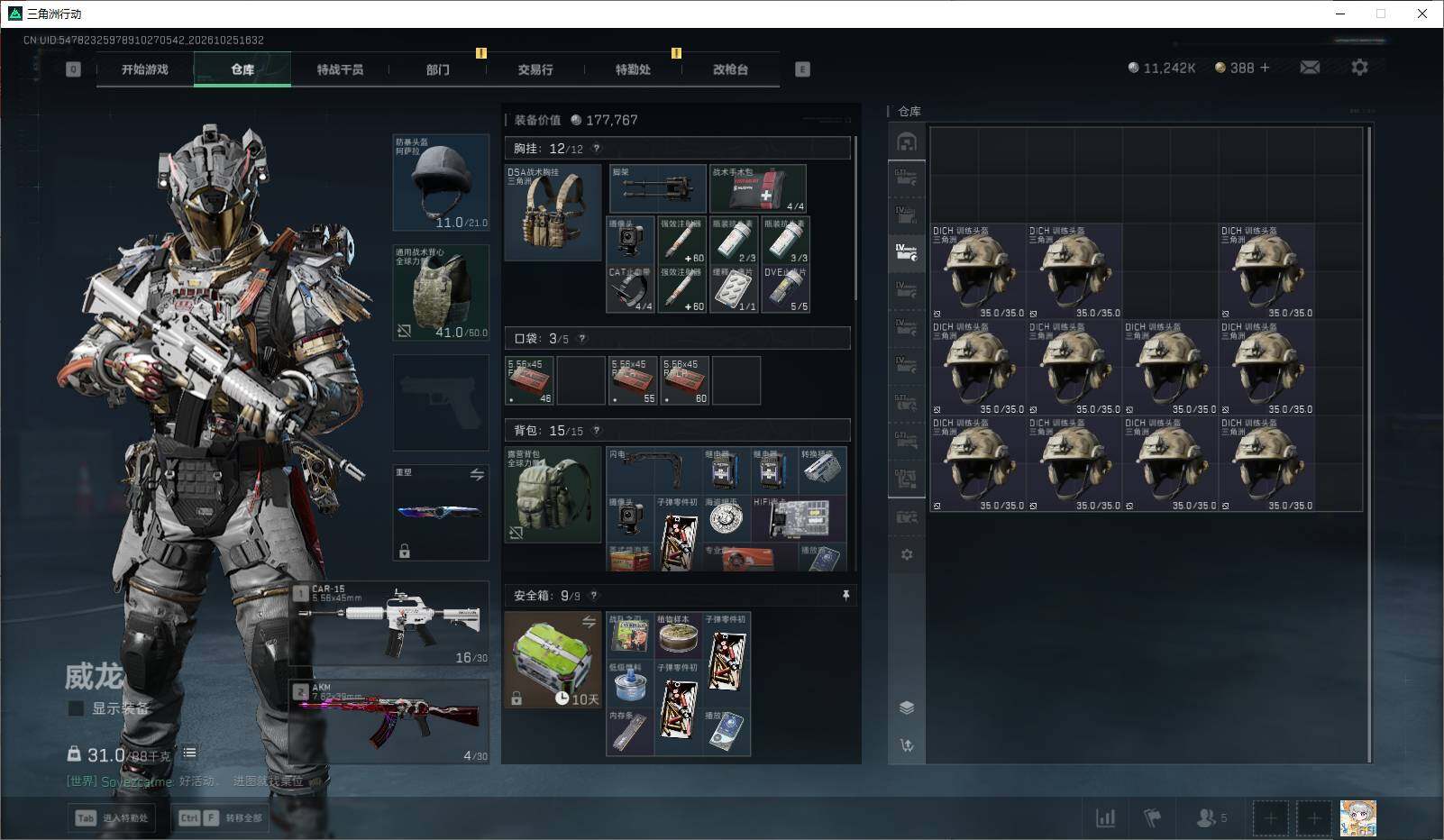1444x840 pixels.
Task: Open the statistics bar chart icon
Action: coord(1105,818)
